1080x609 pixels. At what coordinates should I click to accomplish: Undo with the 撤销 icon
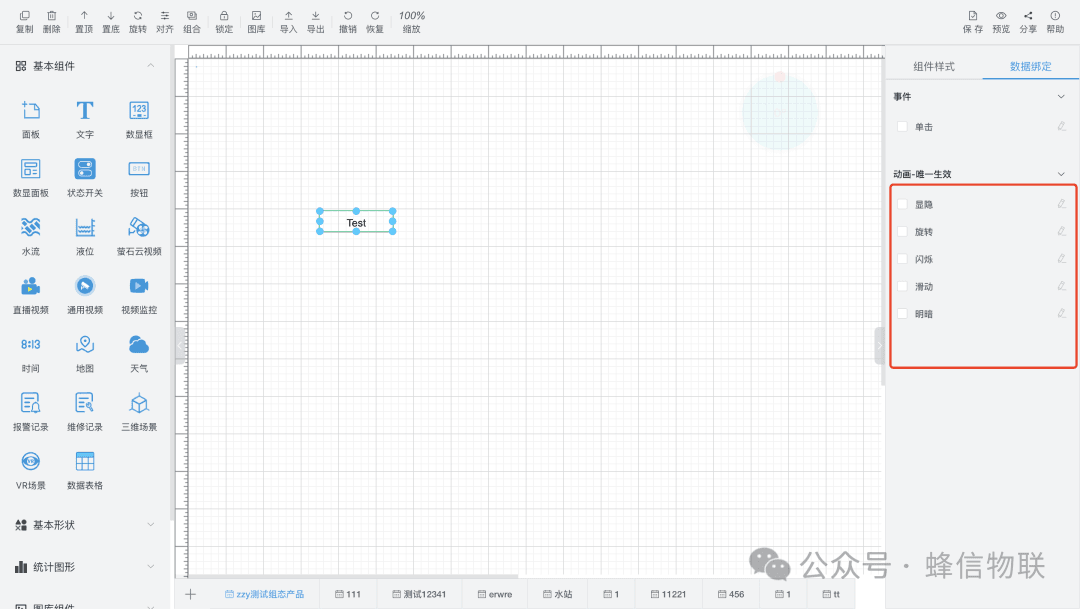pos(348,21)
